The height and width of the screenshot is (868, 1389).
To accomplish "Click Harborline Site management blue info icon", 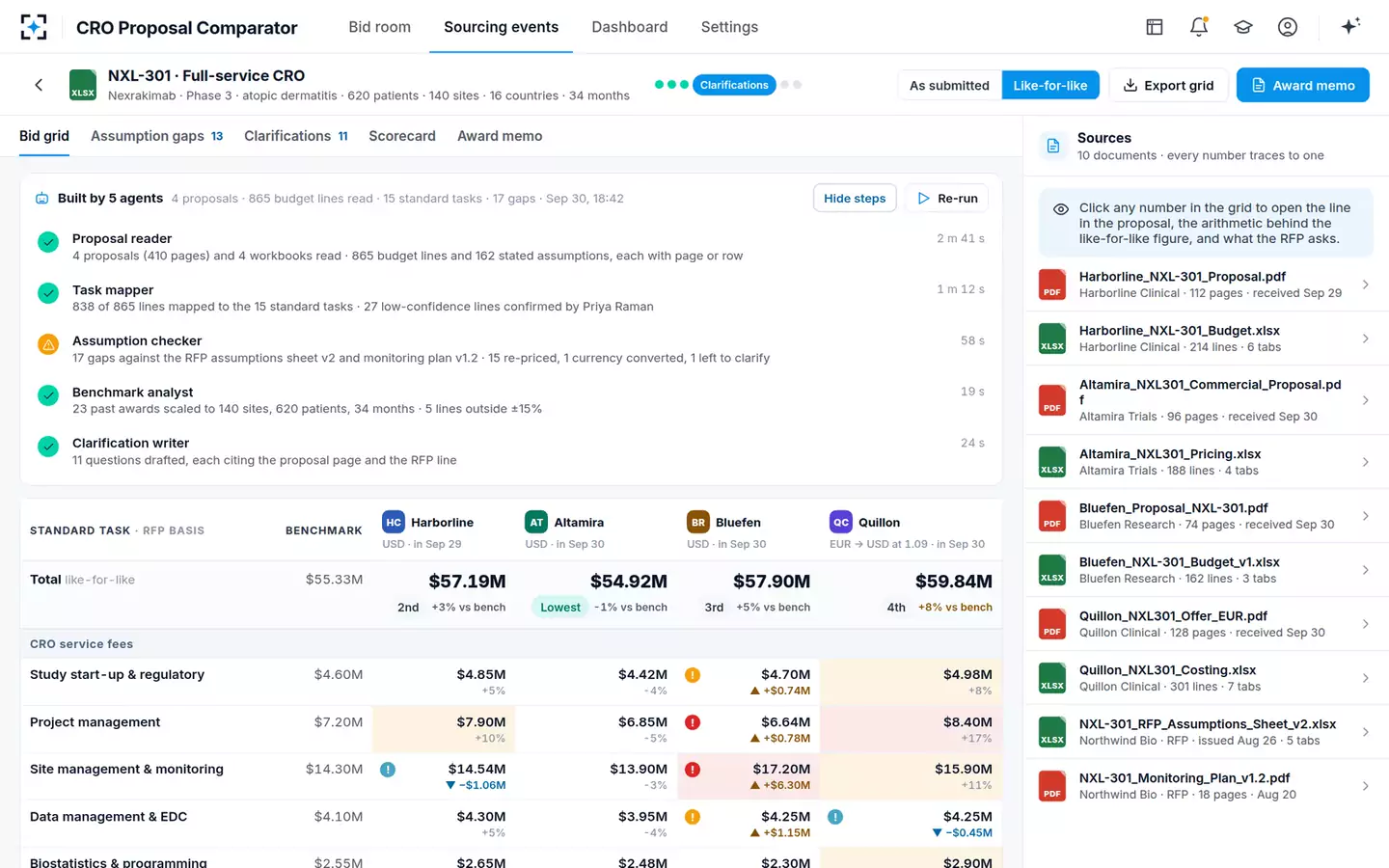I will coord(388,770).
